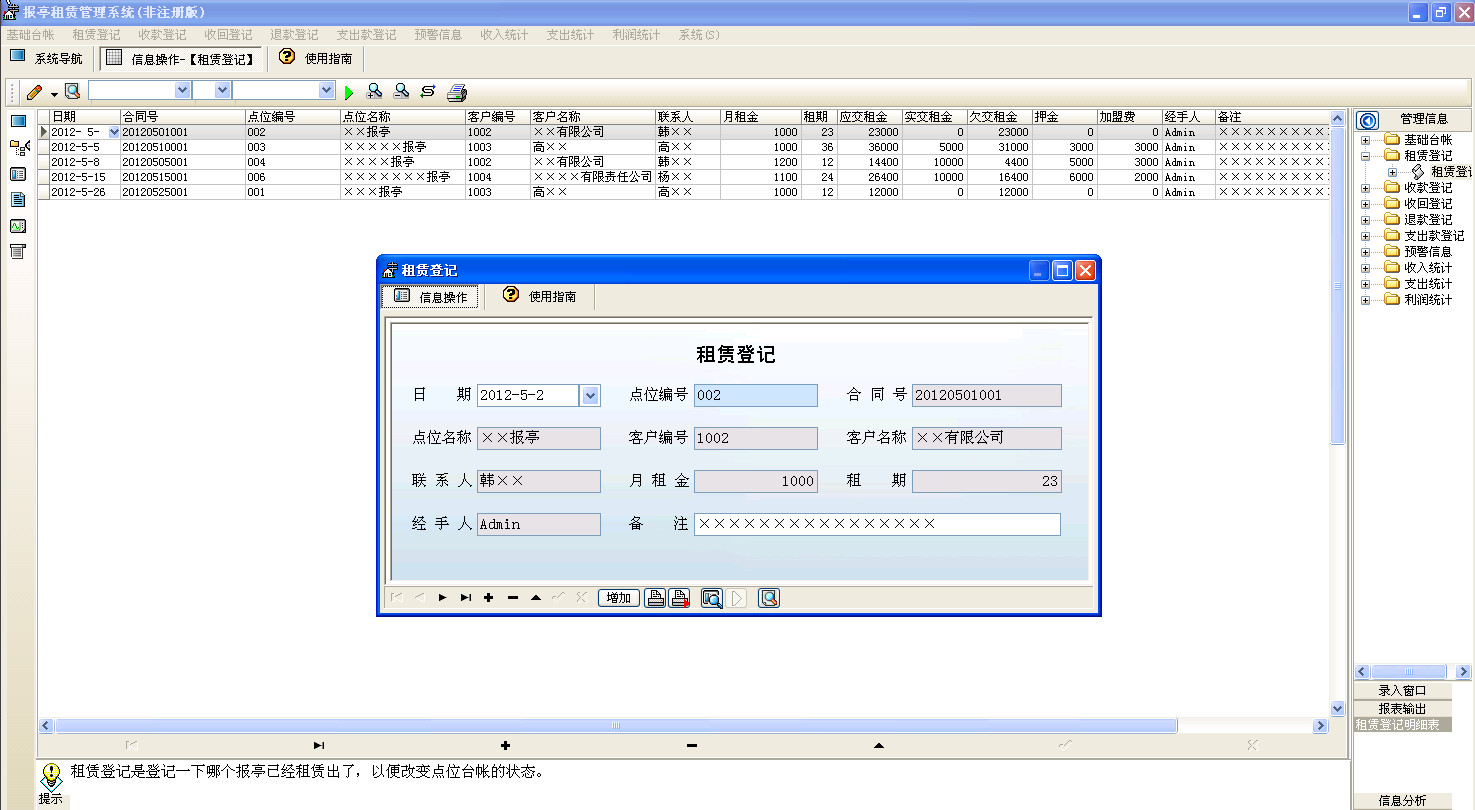Image resolution: width=1475 pixels, height=810 pixels.
Task: Click the 备注 text field in dialog
Action: 877,524
